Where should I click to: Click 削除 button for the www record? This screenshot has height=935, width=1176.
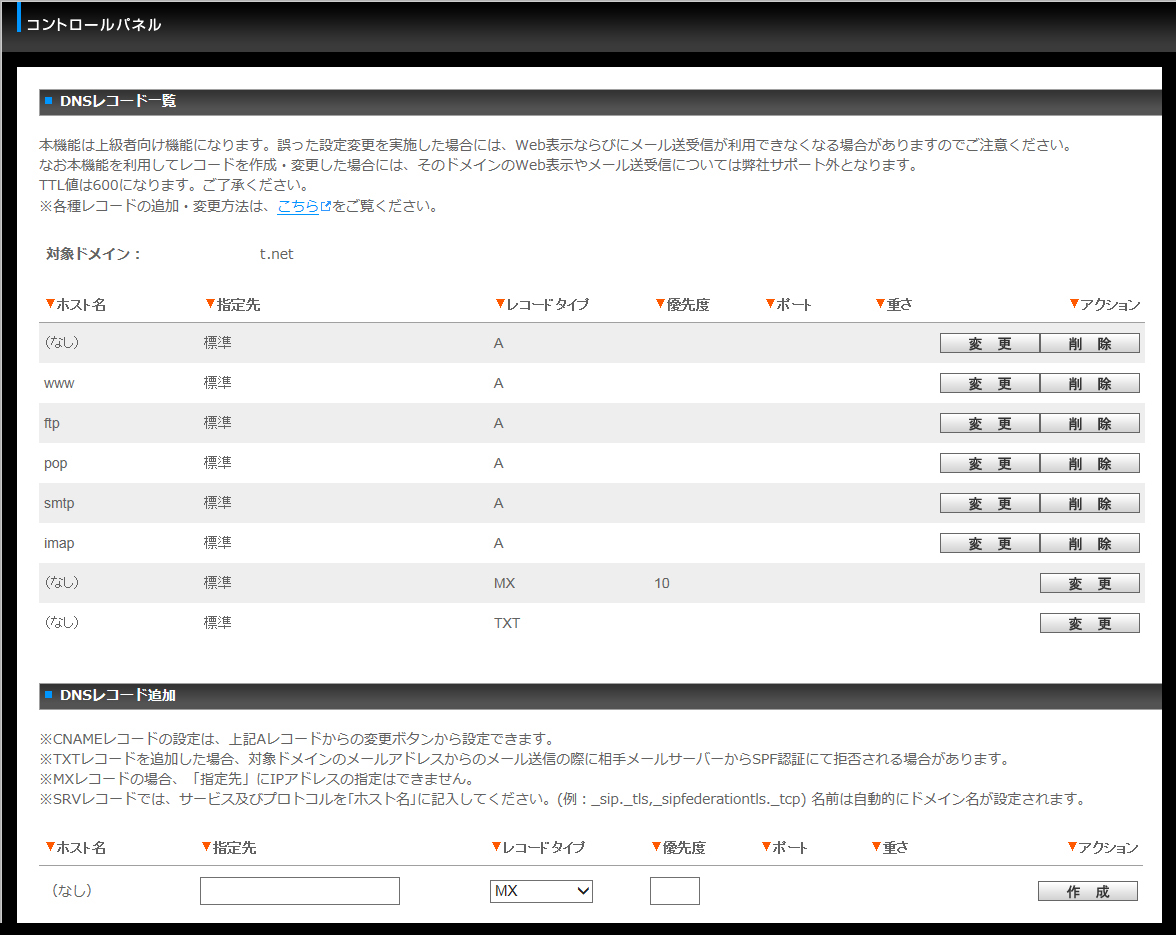coord(1089,384)
